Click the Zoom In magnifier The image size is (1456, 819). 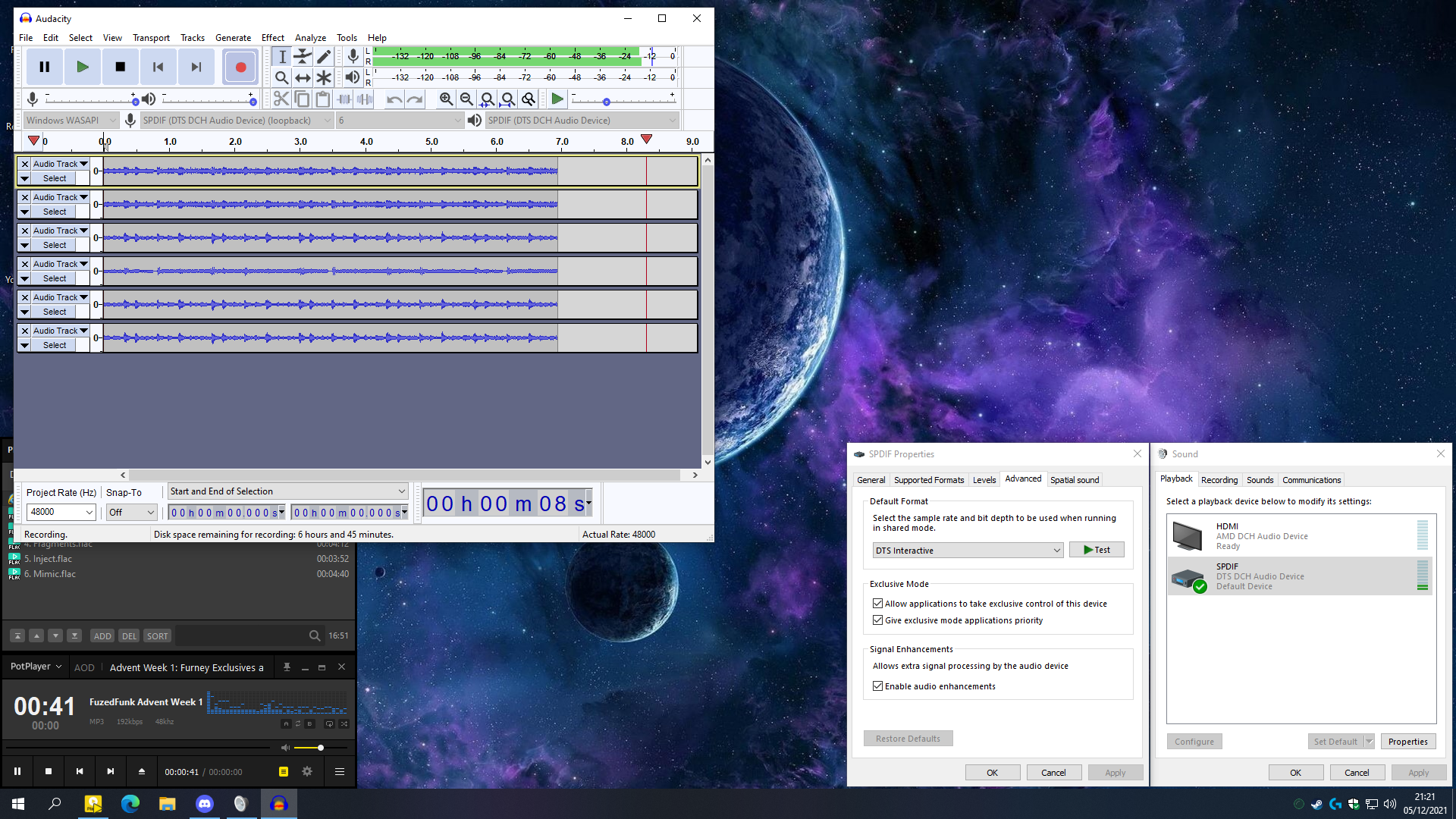pyautogui.click(x=446, y=99)
